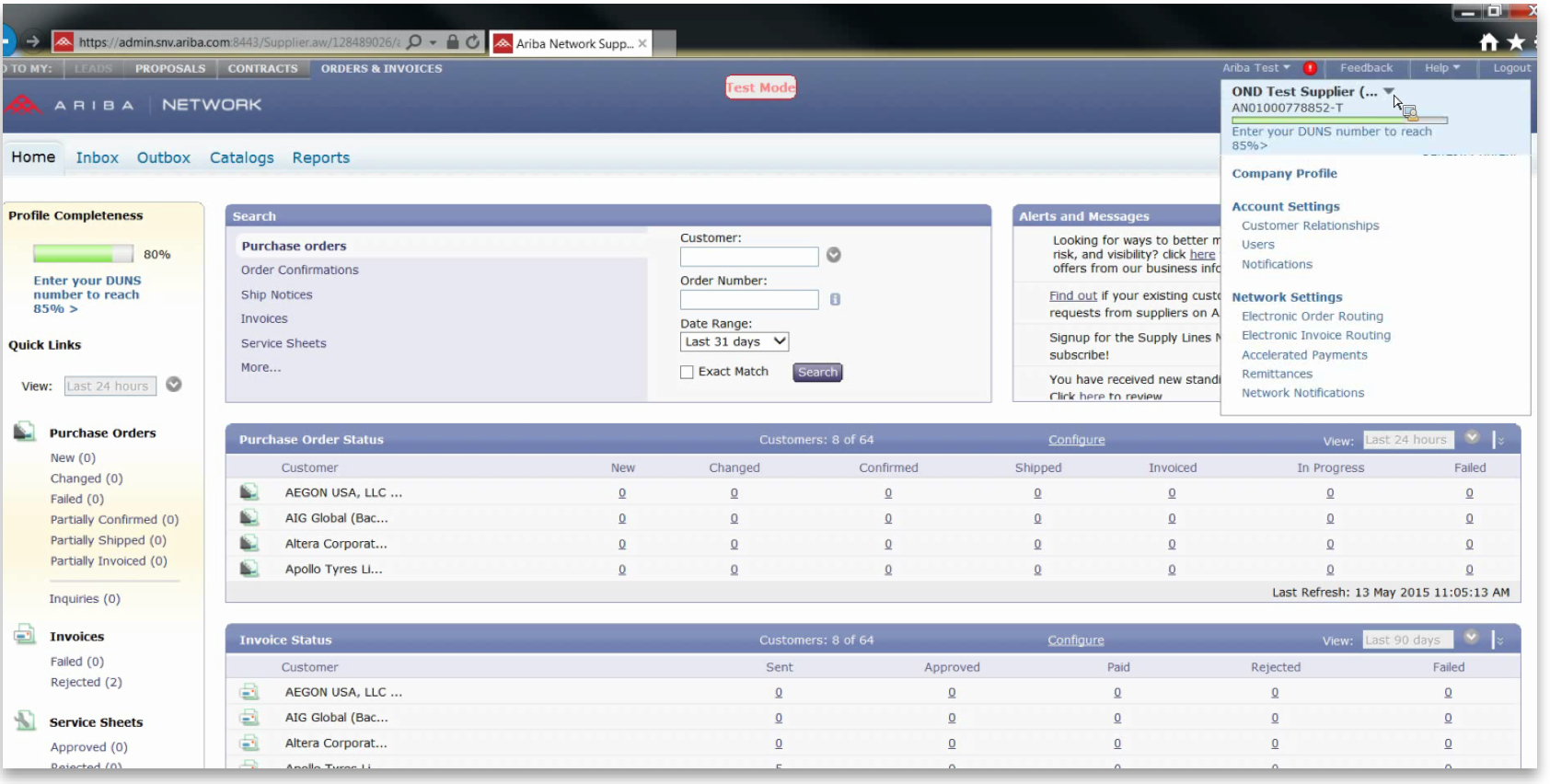Click the Ariba logo in the header
The image size is (1550, 784).
pos(23,105)
